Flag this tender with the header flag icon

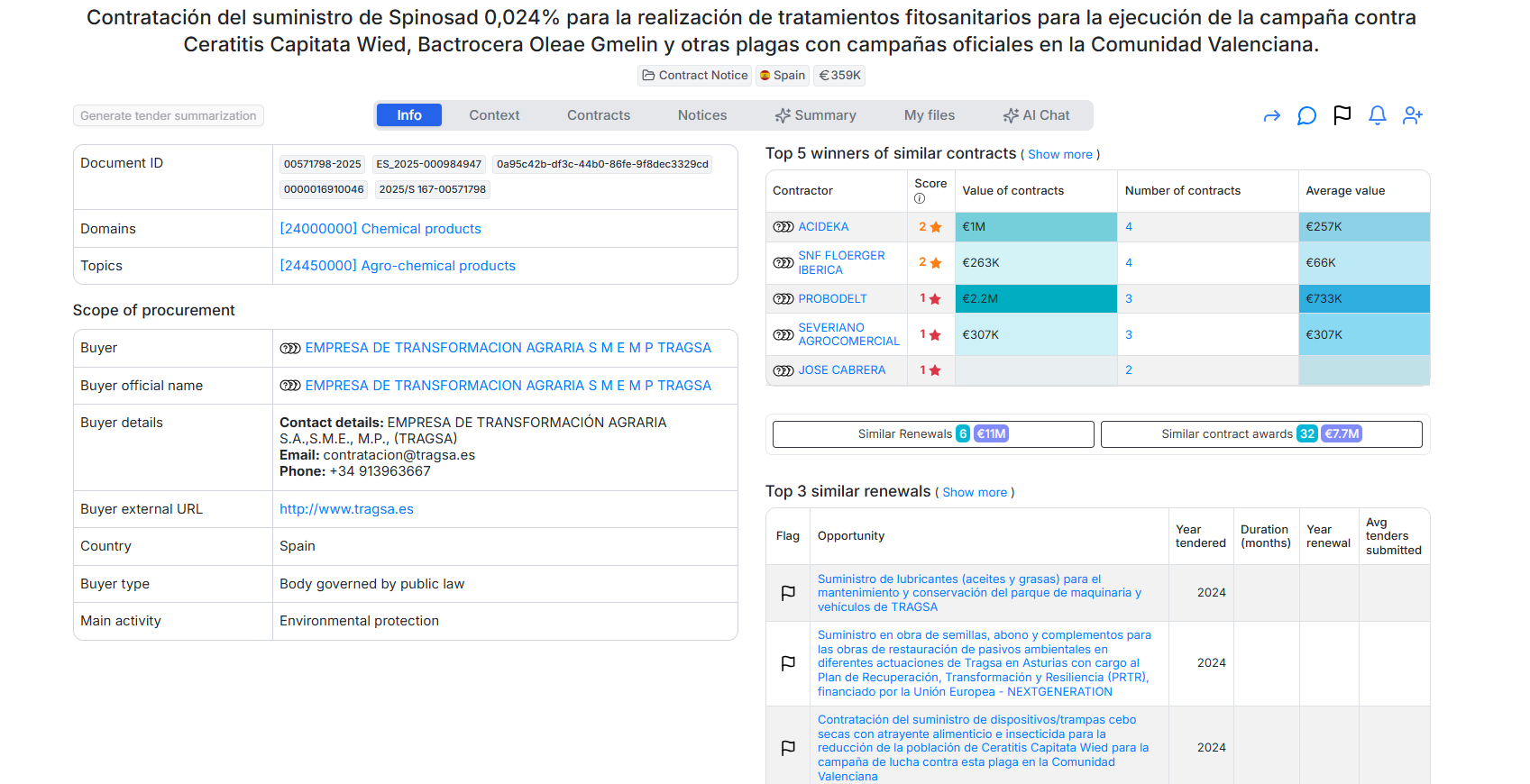coord(1342,115)
